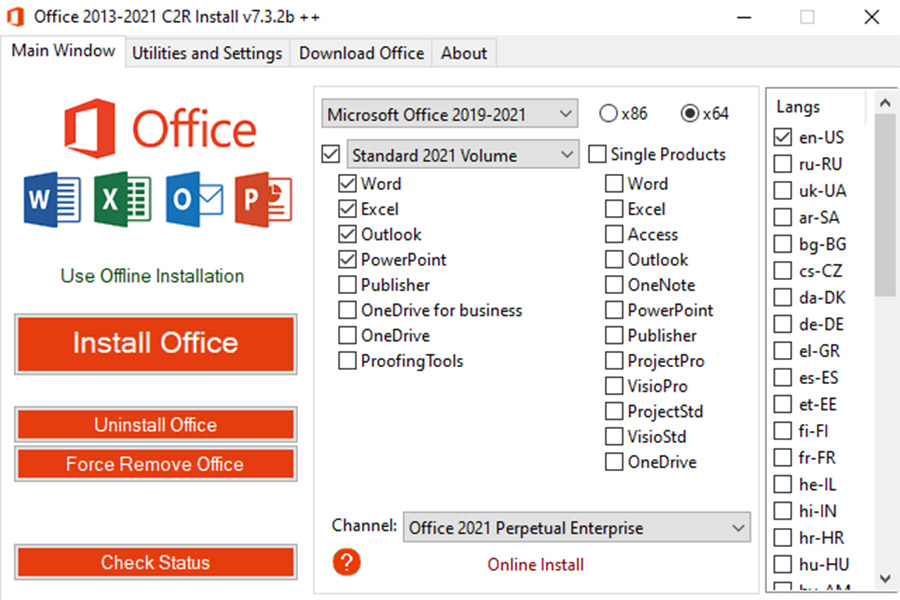900x600 pixels.
Task: Check the bg-BG language
Action: (782, 244)
